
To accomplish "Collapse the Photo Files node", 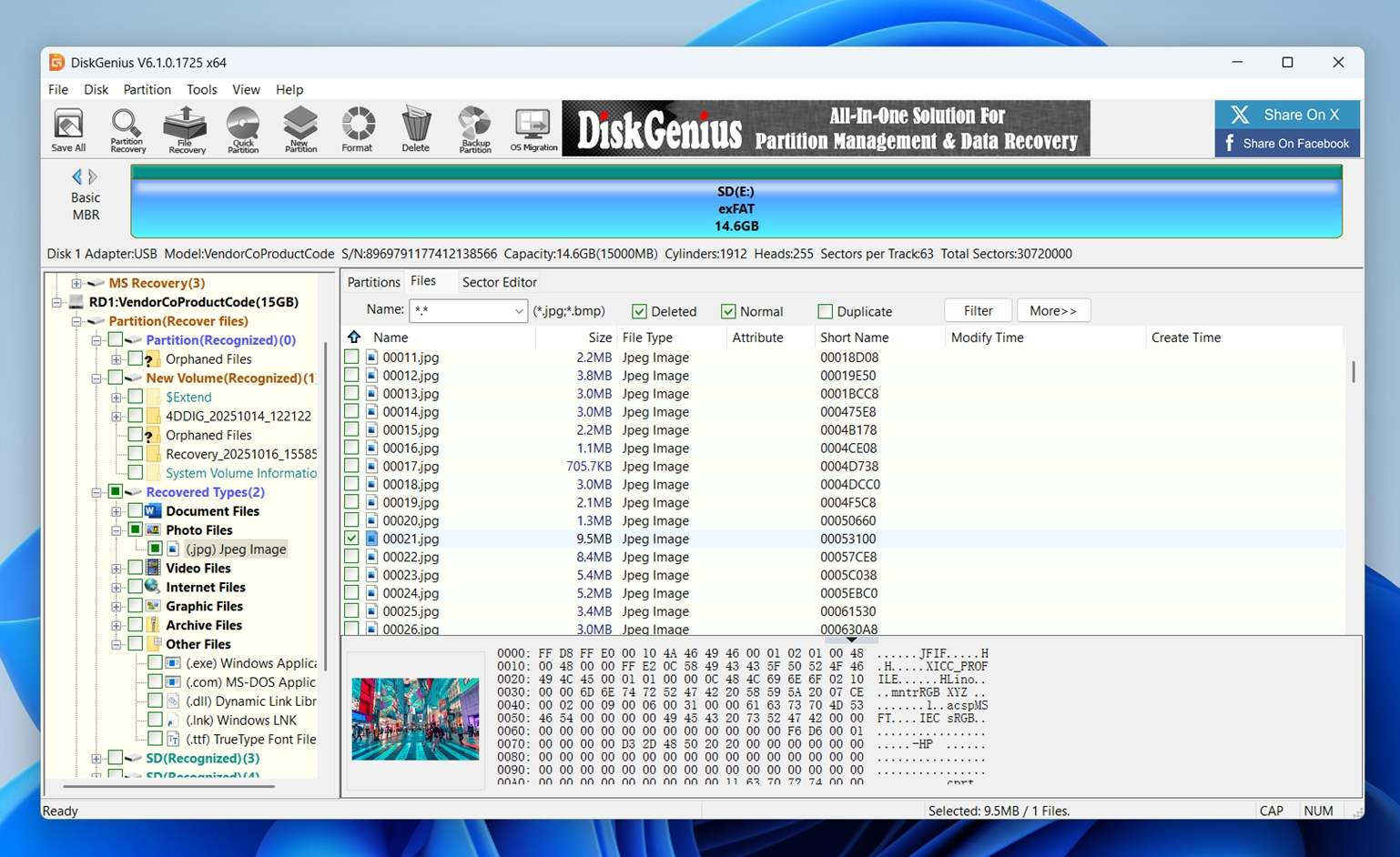I will point(116,530).
